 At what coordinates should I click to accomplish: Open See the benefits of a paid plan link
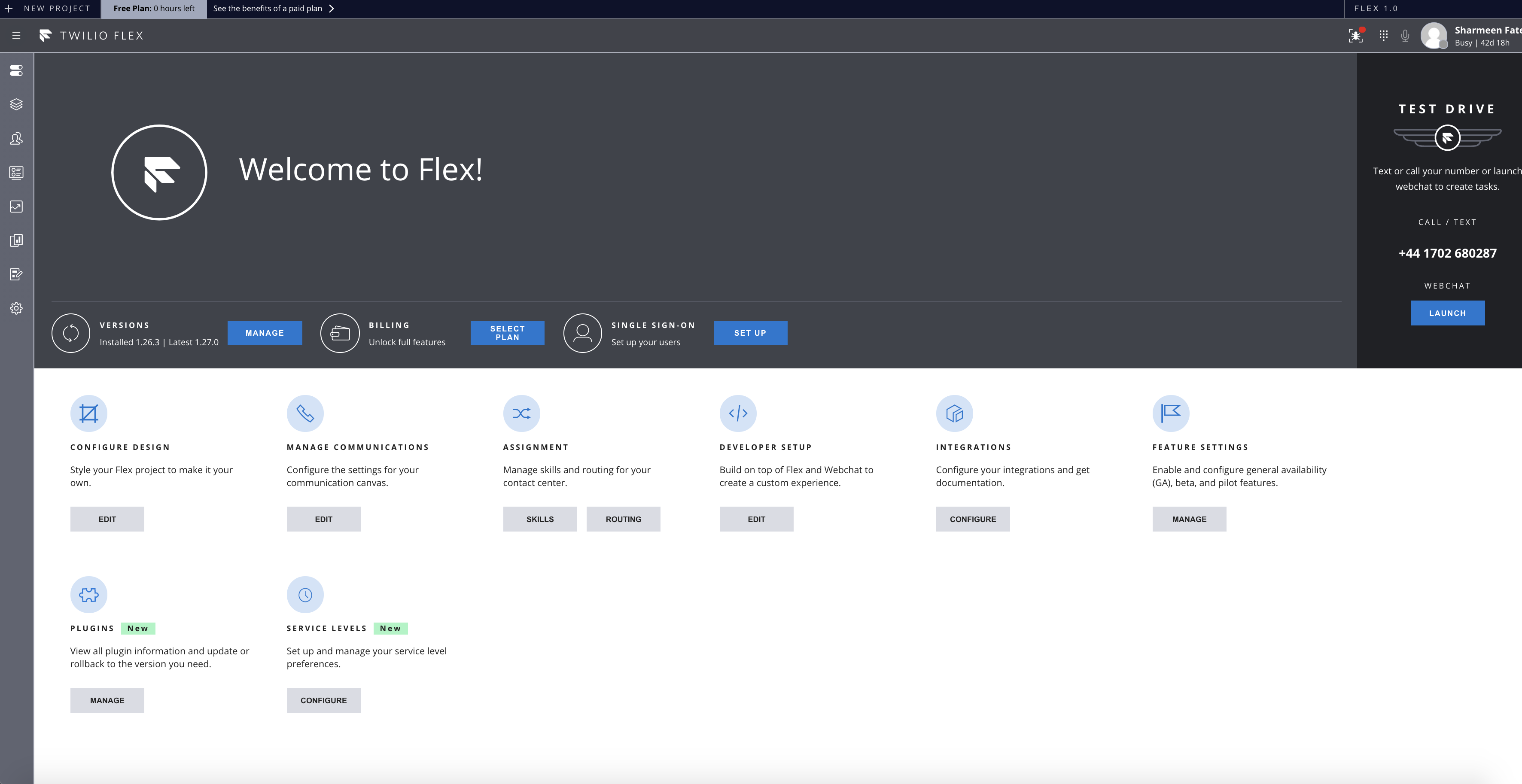pos(268,9)
